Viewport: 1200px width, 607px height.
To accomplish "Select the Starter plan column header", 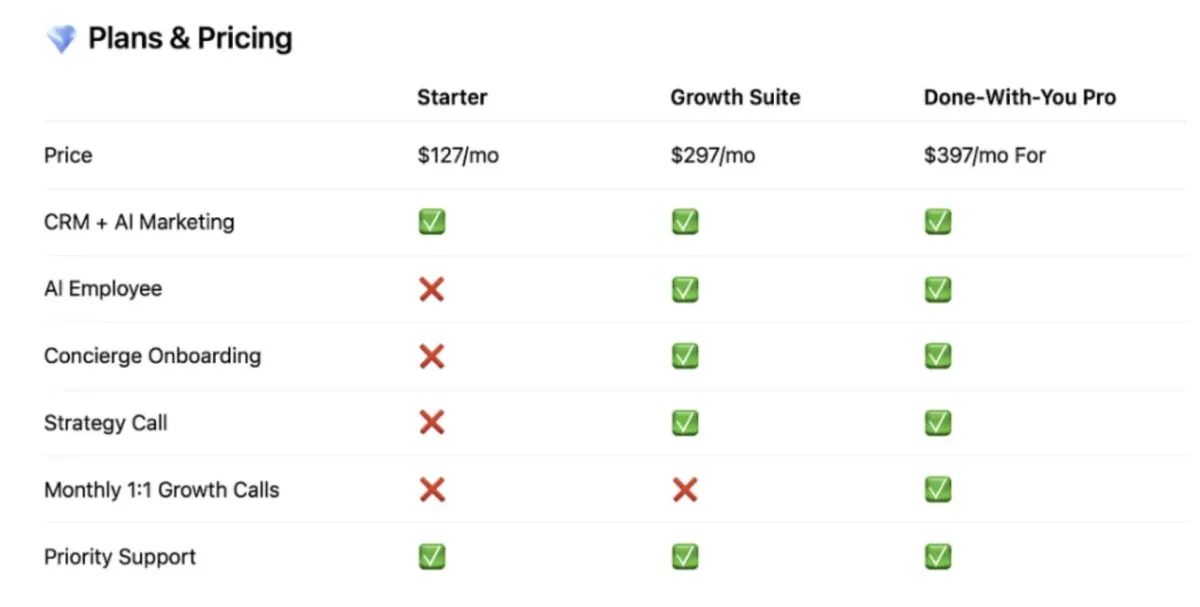I will coord(452,97).
